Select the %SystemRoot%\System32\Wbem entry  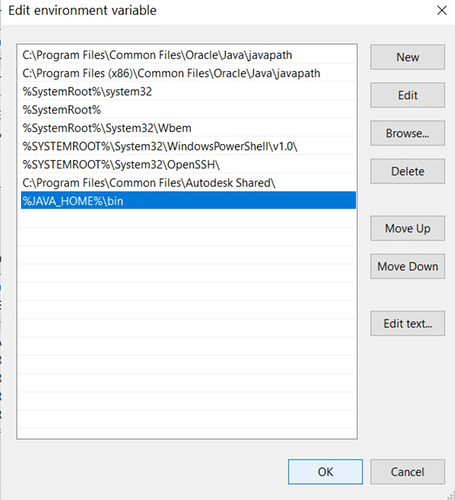pos(188,128)
